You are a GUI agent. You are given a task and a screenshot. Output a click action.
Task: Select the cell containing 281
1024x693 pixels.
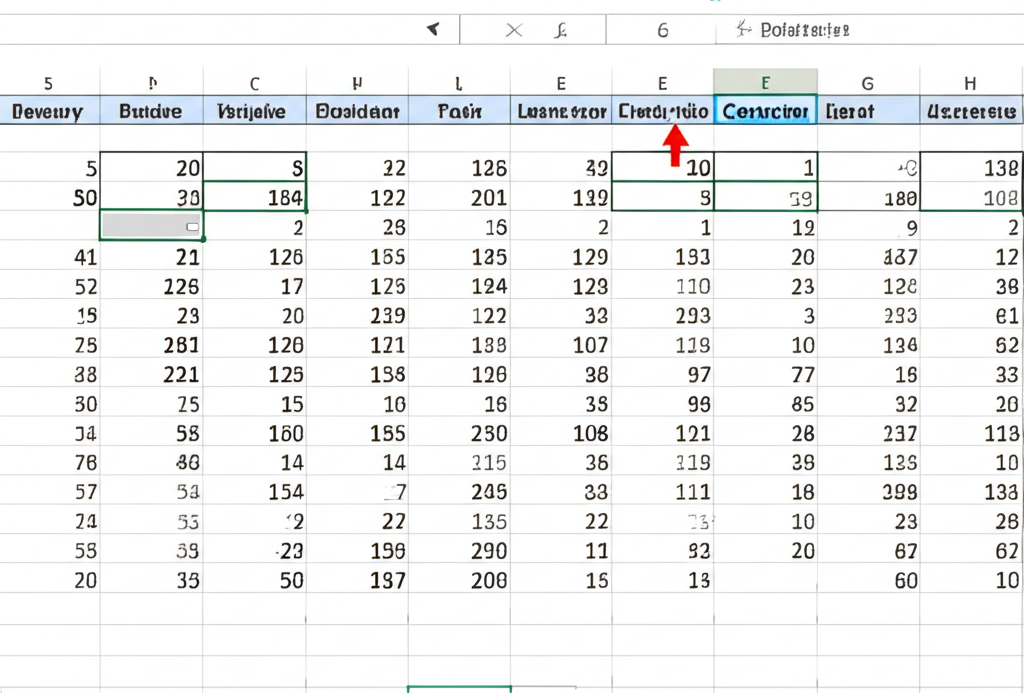(152, 345)
